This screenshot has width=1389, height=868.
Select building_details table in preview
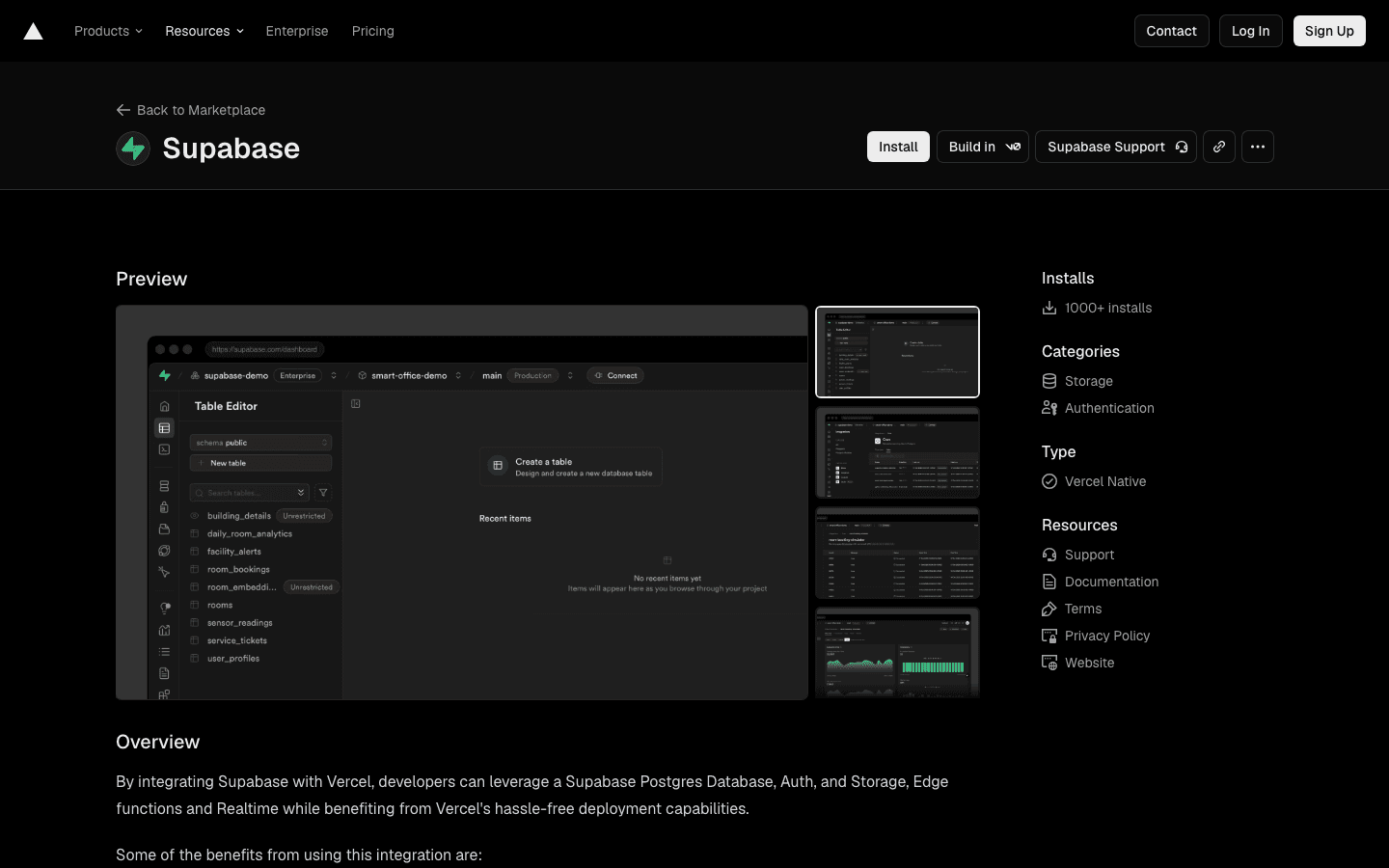(x=238, y=516)
